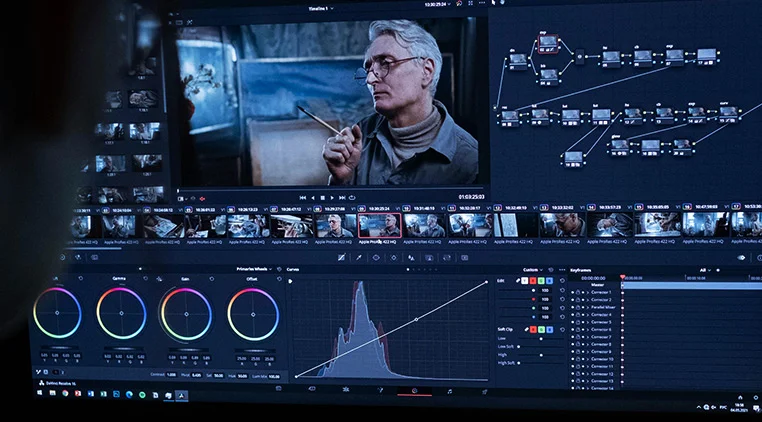Jump to first frame in viewer

302,197
